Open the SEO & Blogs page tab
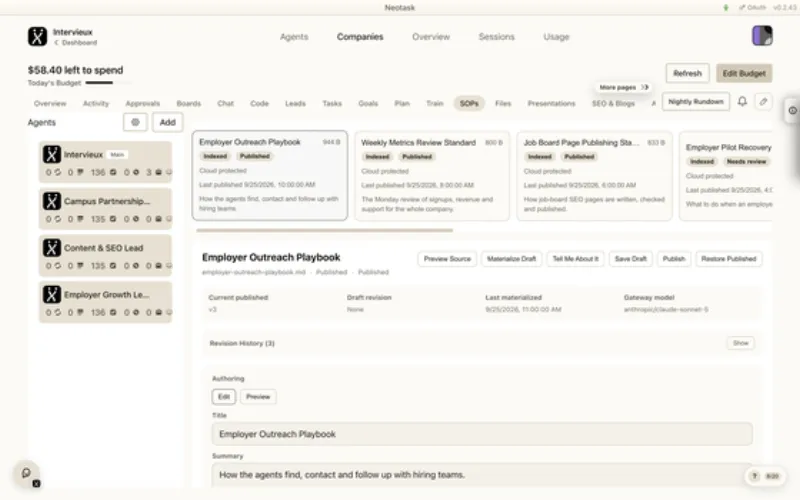800x500 pixels. pyautogui.click(x=613, y=103)
